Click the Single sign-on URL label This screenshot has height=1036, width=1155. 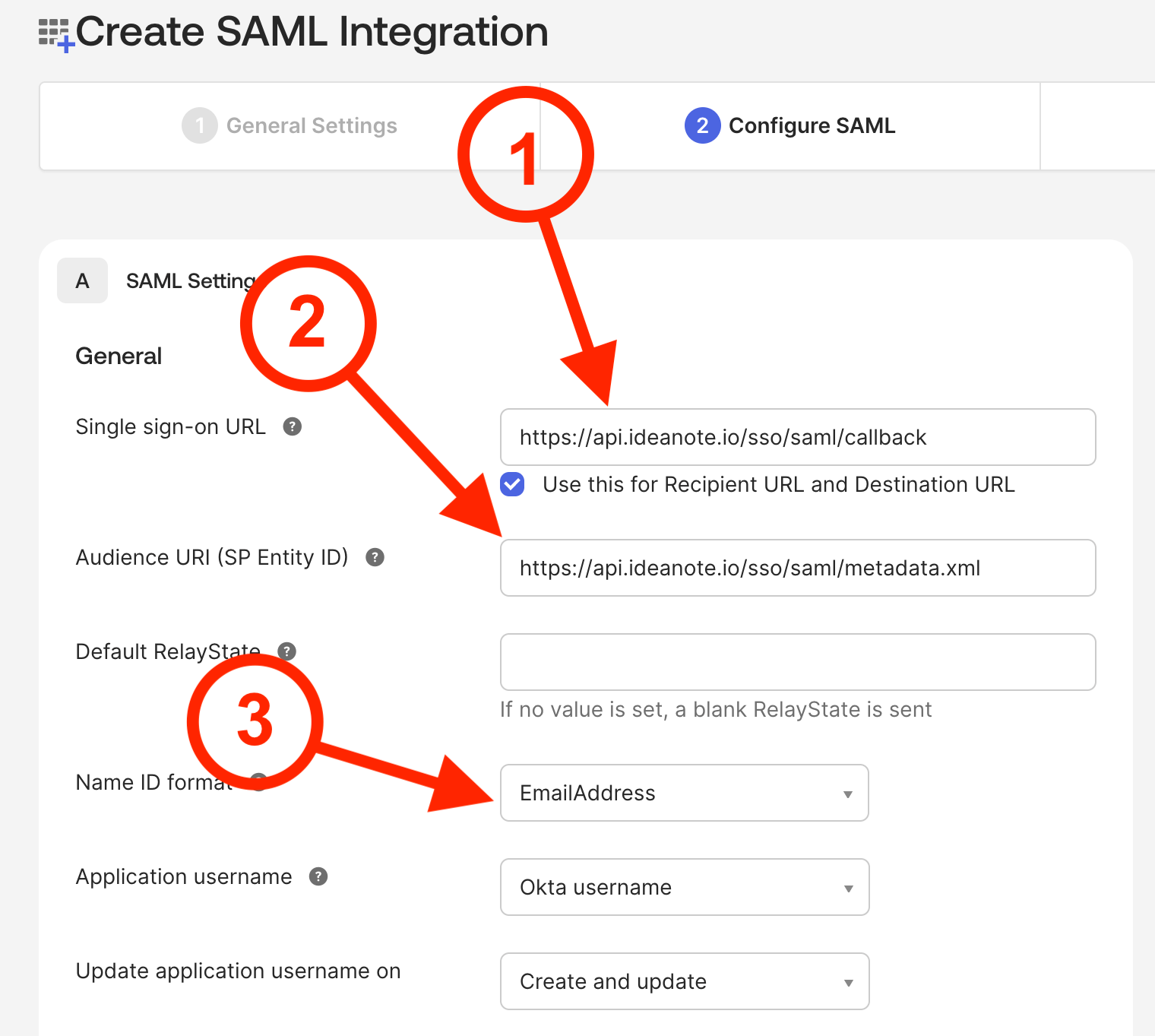pyautogui.click(x=171, y=426)
